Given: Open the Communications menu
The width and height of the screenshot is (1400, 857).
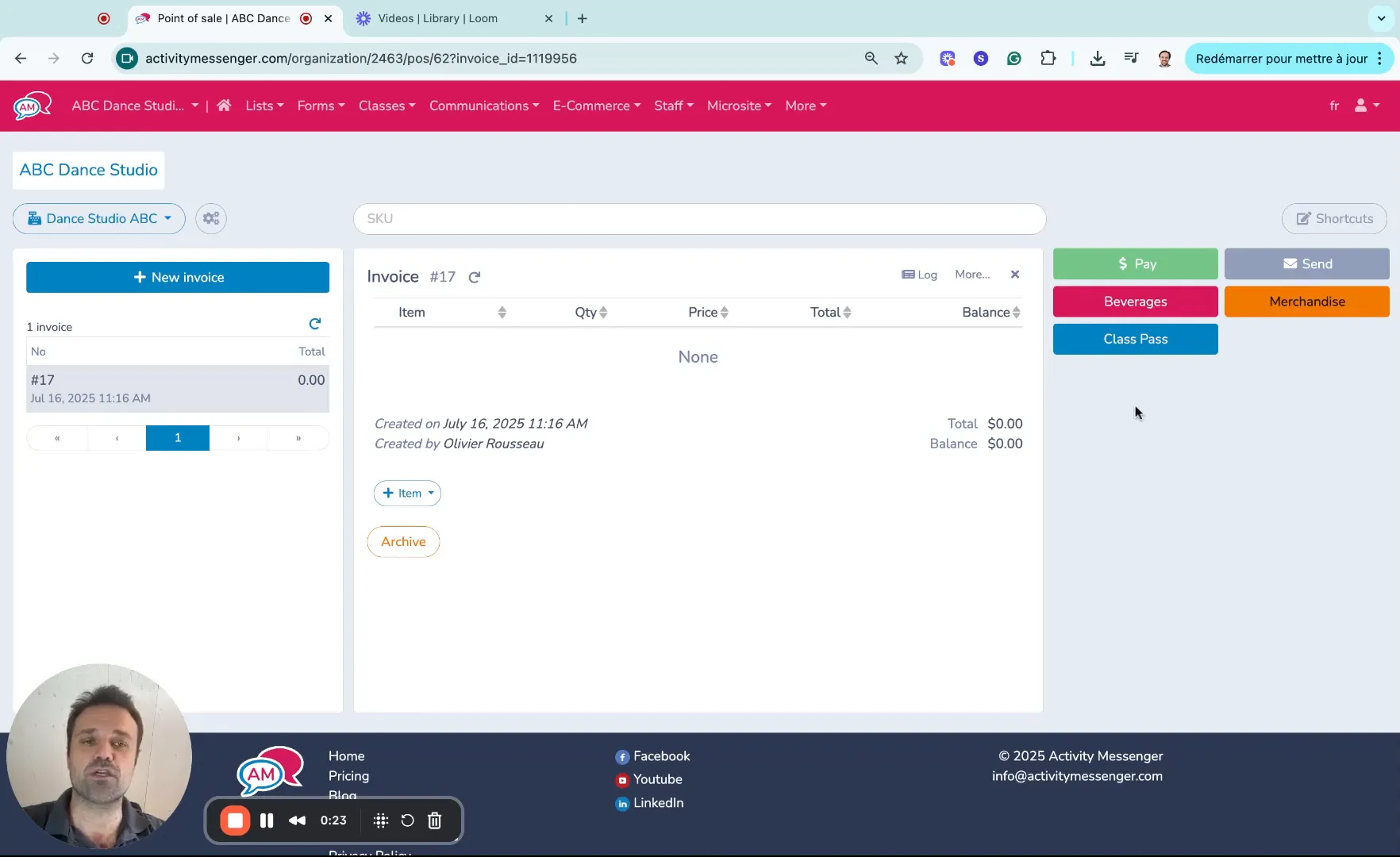Looking at the screenshot, I should [x=484, y=106].
